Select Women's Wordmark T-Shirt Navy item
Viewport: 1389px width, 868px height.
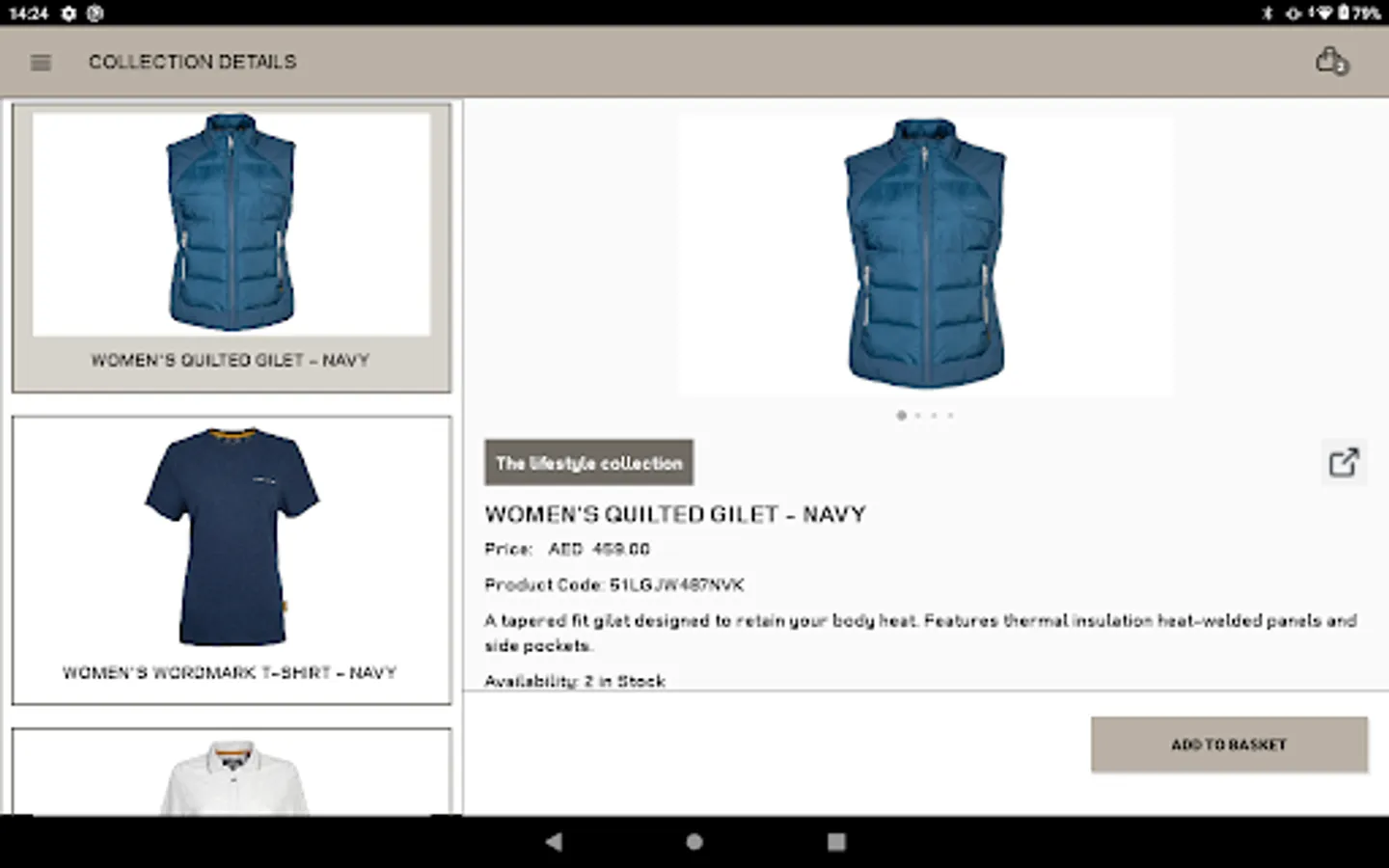tap(231, 560)
